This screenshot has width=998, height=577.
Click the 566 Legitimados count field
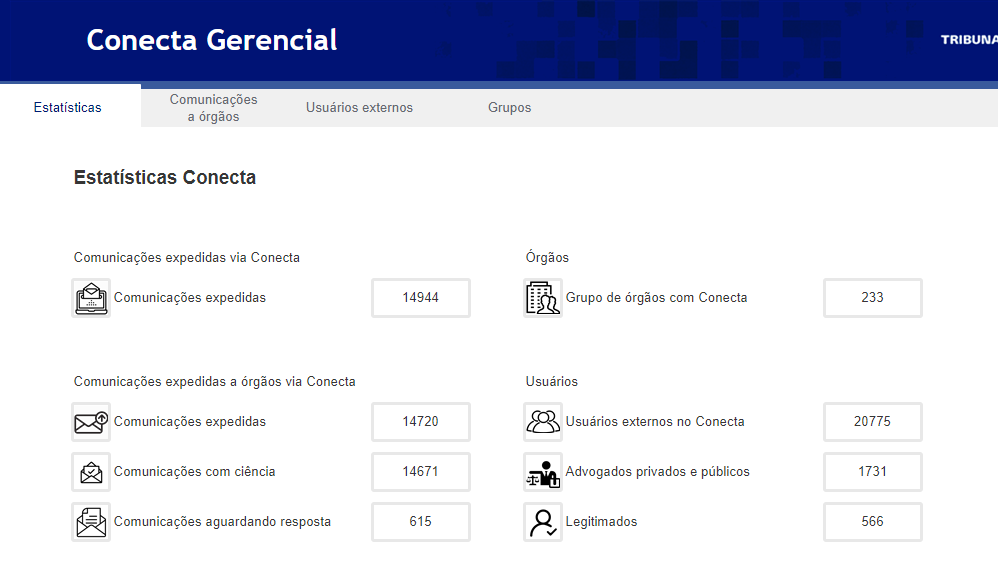point(872,521)
